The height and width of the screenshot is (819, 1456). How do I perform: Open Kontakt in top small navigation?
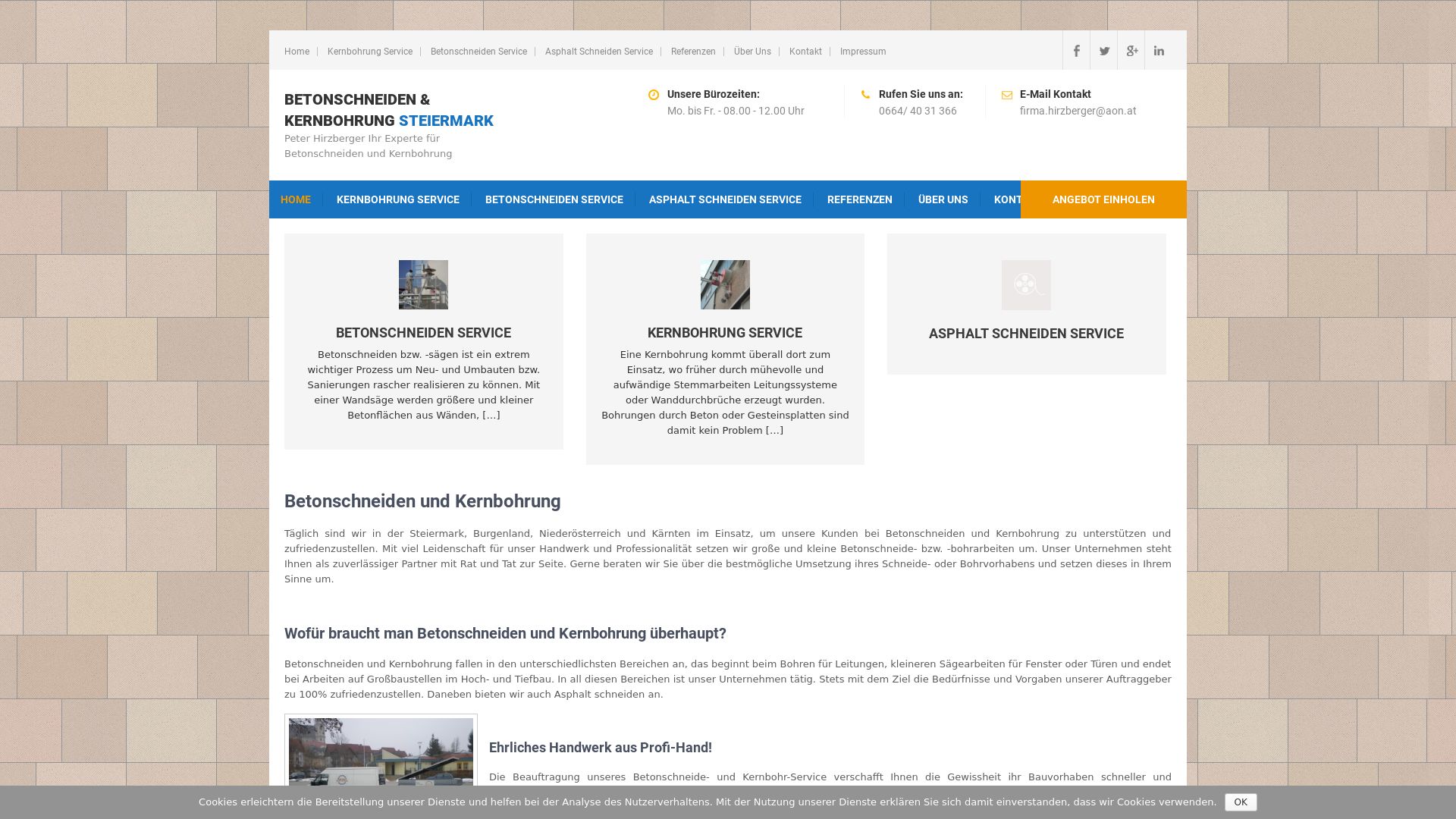click(805, 52)
